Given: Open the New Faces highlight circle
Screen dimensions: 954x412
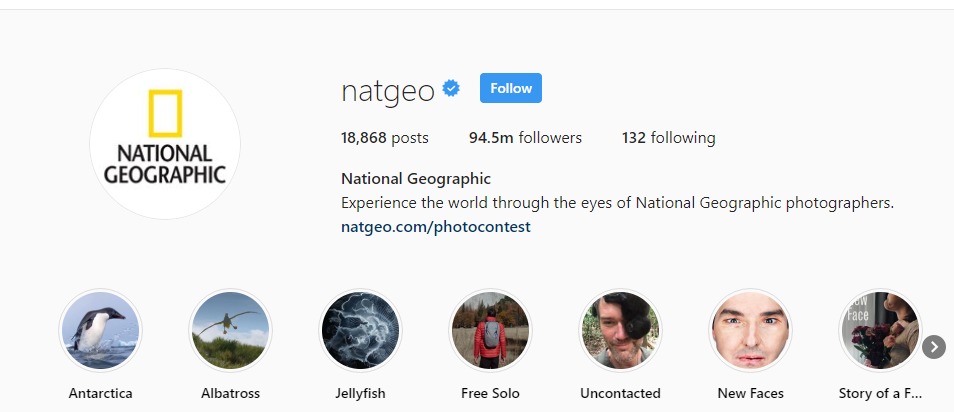Looking at the screenshot, I should (750, 330).
